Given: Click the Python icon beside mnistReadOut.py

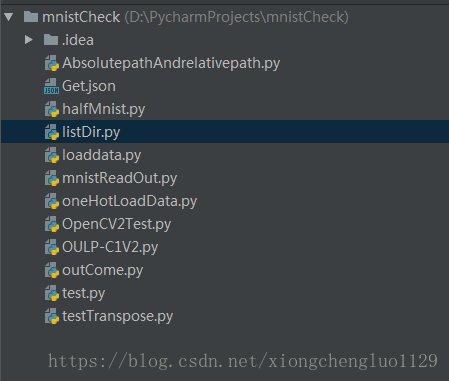Looking at the screenshot, I should pos(52,178).
